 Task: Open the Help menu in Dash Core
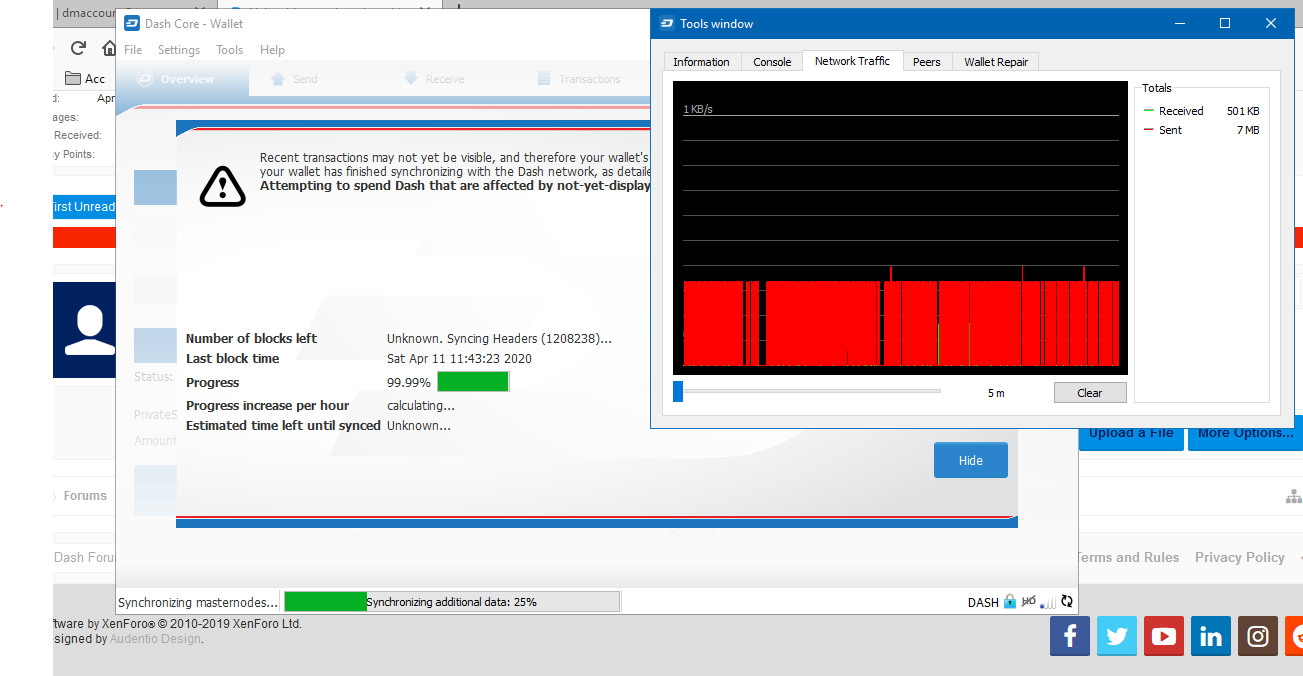click(x=272, y=50)
